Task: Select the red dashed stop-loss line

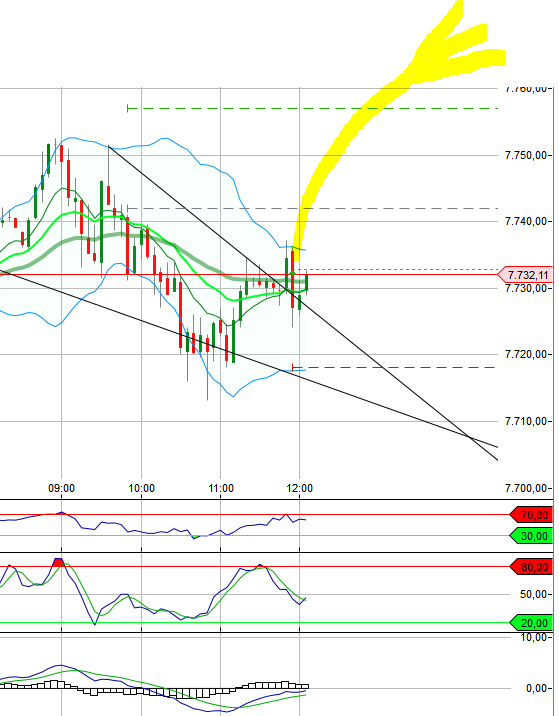Action: coord(394,367)
